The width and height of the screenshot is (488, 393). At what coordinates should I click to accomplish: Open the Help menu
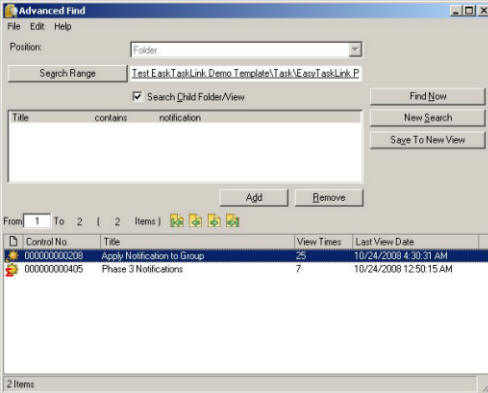coord(63,26)
